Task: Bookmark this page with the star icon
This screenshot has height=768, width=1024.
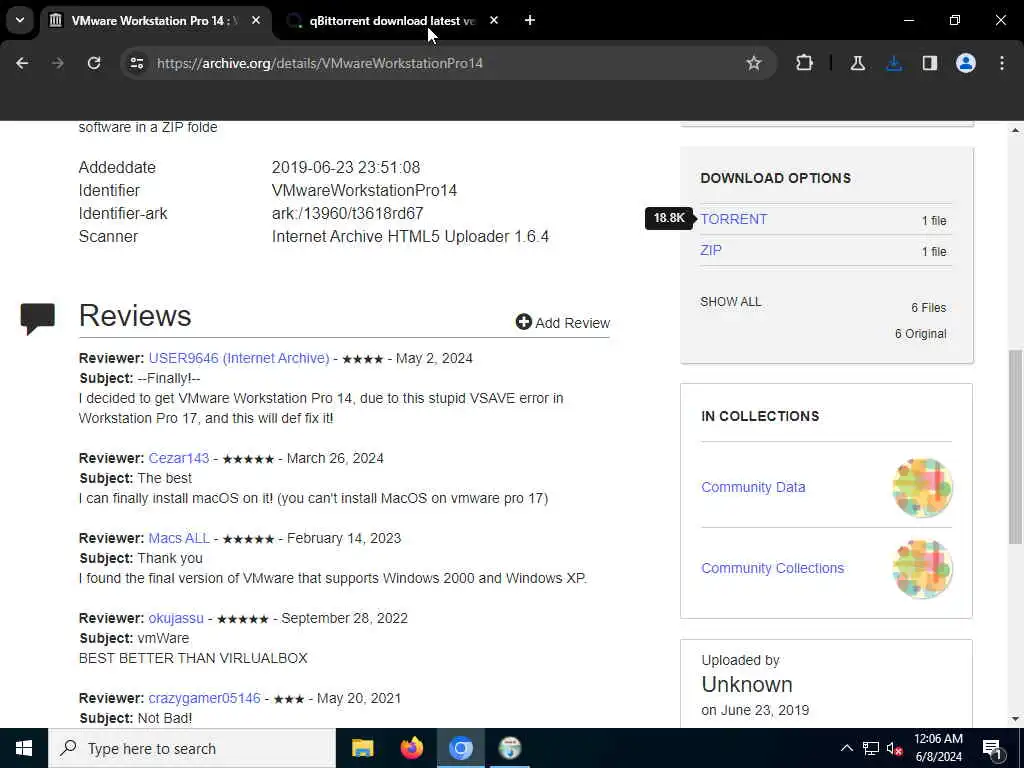Action: 754,63
